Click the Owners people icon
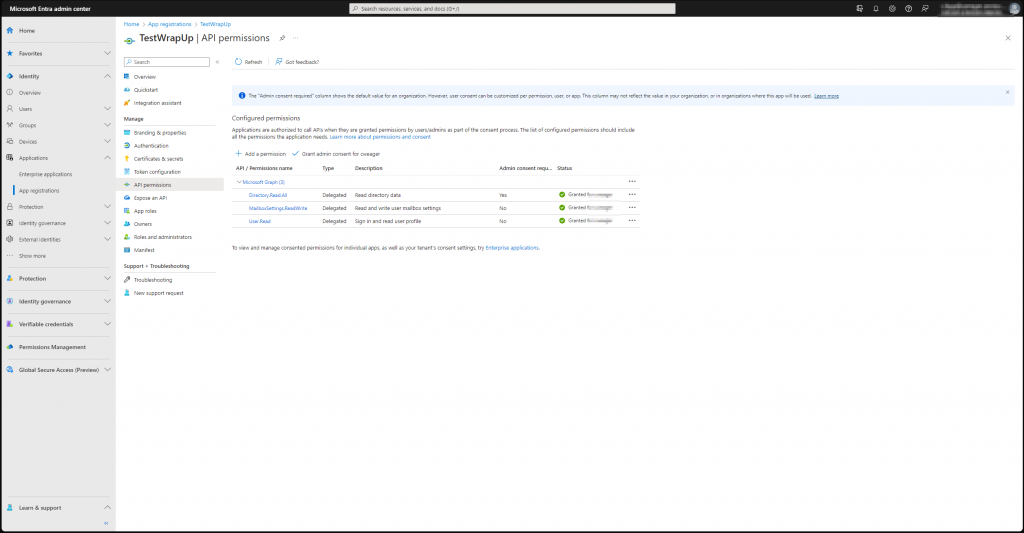Screen dimensions: 1024x533 (127, 223)
